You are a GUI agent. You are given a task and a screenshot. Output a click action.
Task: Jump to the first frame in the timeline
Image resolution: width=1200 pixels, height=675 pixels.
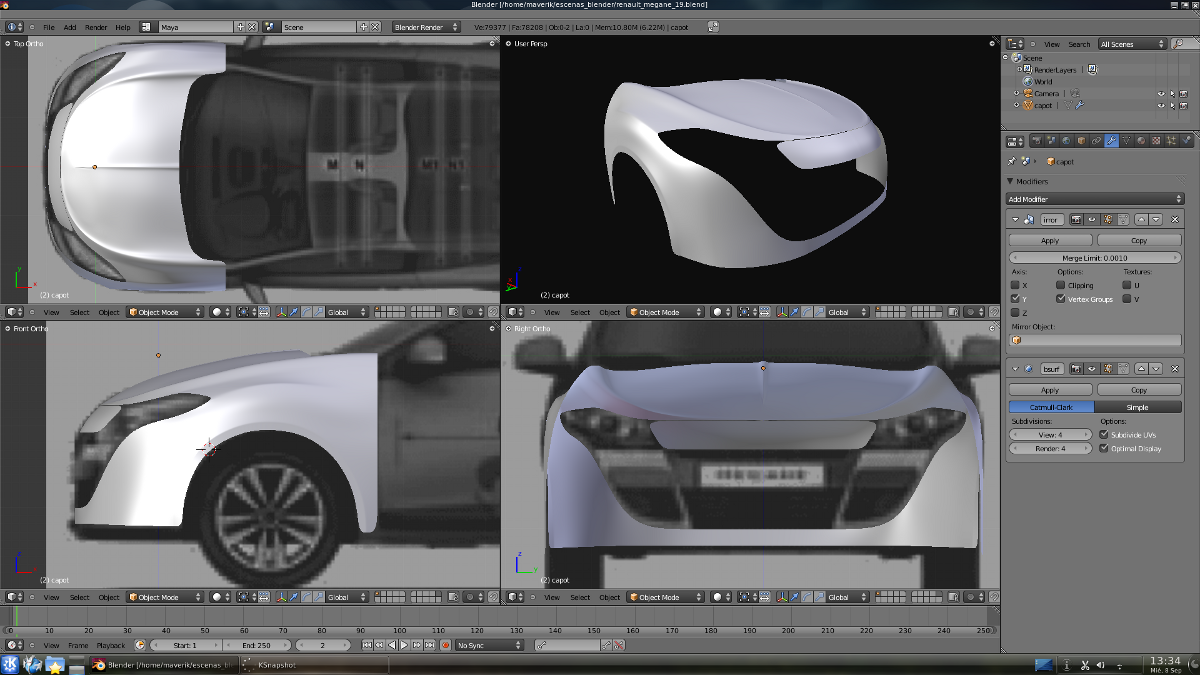pos(367,646)
